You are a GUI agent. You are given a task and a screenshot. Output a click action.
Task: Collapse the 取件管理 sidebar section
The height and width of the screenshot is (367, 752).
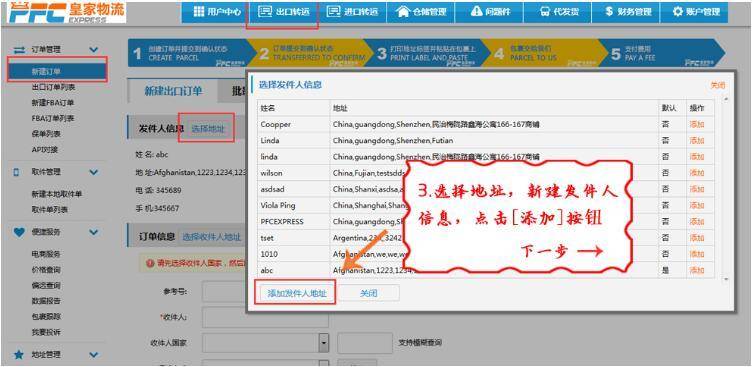tap(94, 172)
